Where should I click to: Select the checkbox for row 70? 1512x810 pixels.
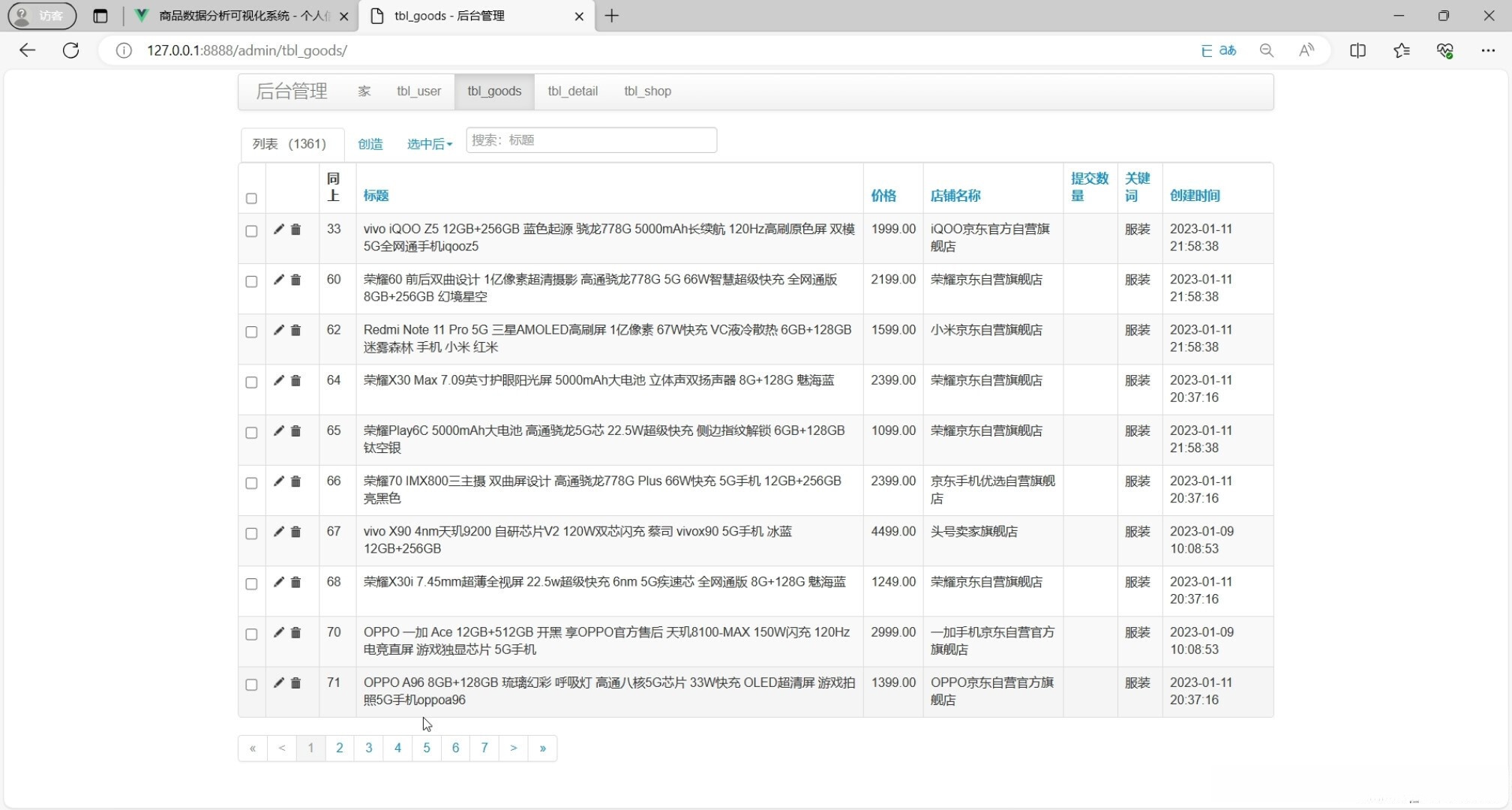(251, 634)
